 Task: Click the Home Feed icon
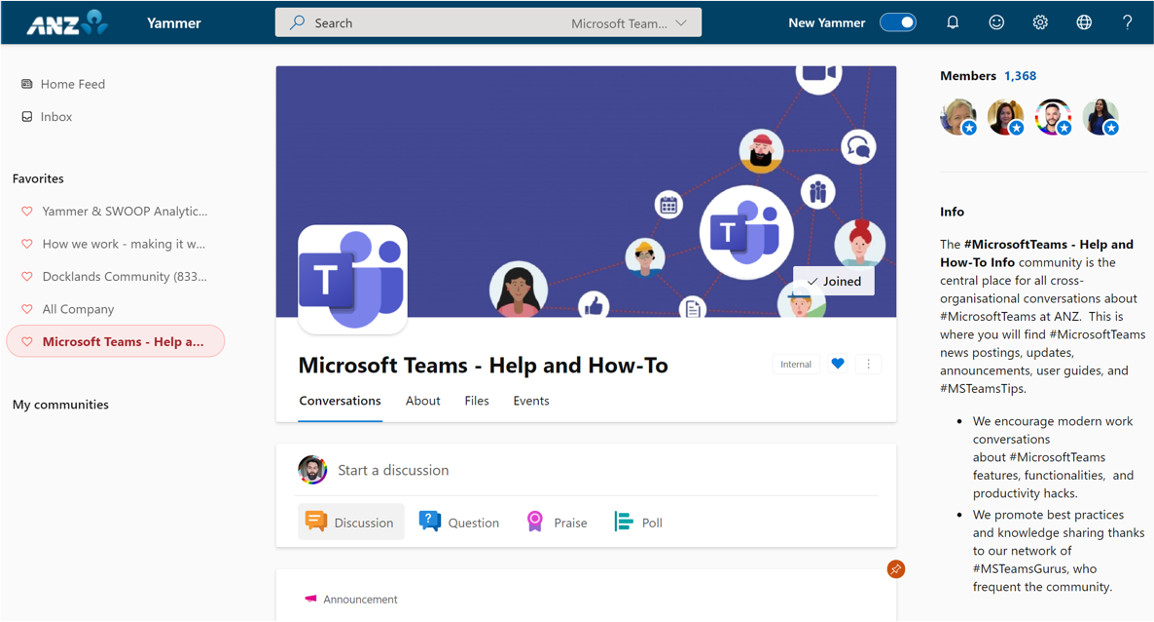click(27, 84)
